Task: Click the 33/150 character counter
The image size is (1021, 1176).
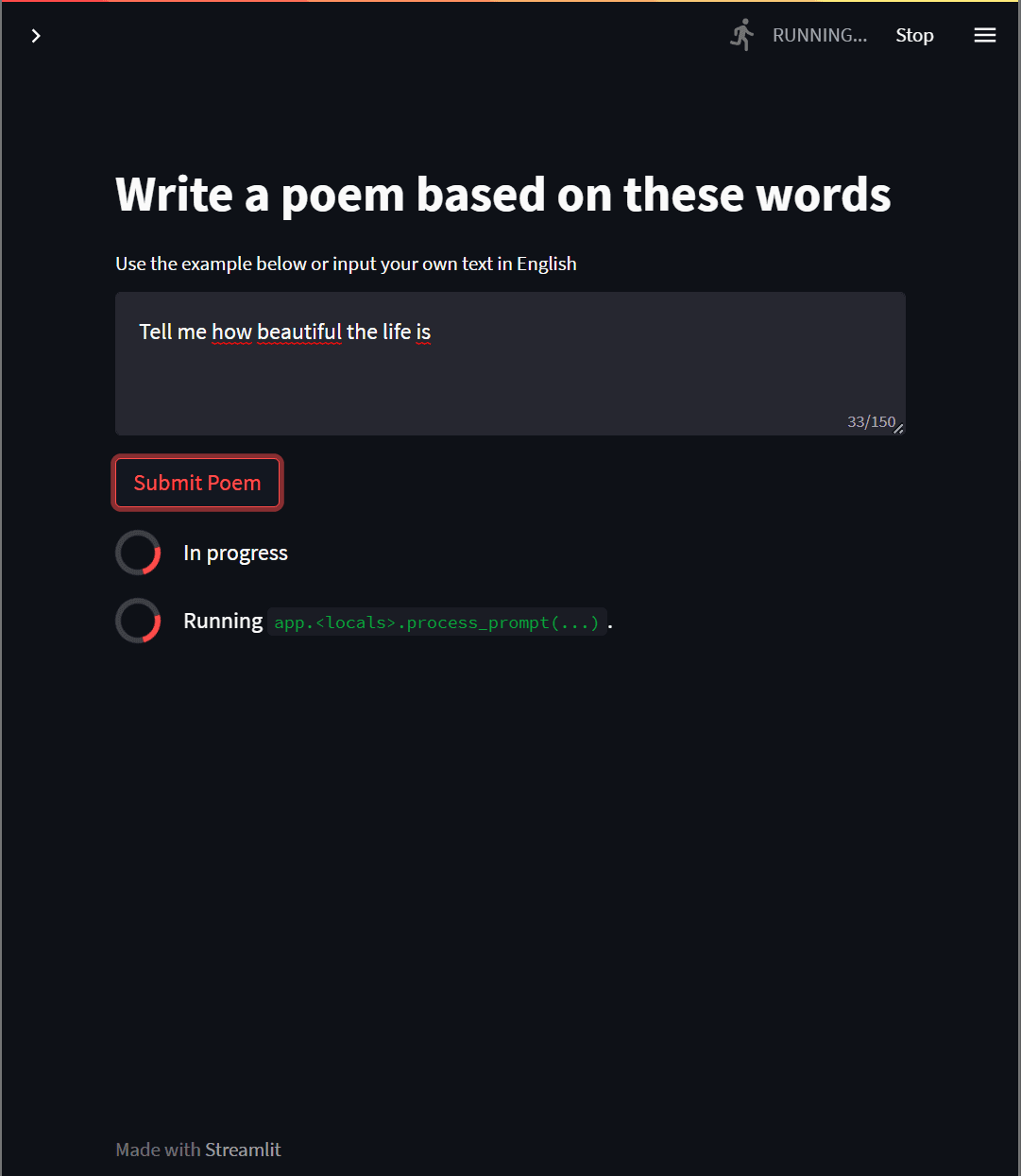Action: 871,422
